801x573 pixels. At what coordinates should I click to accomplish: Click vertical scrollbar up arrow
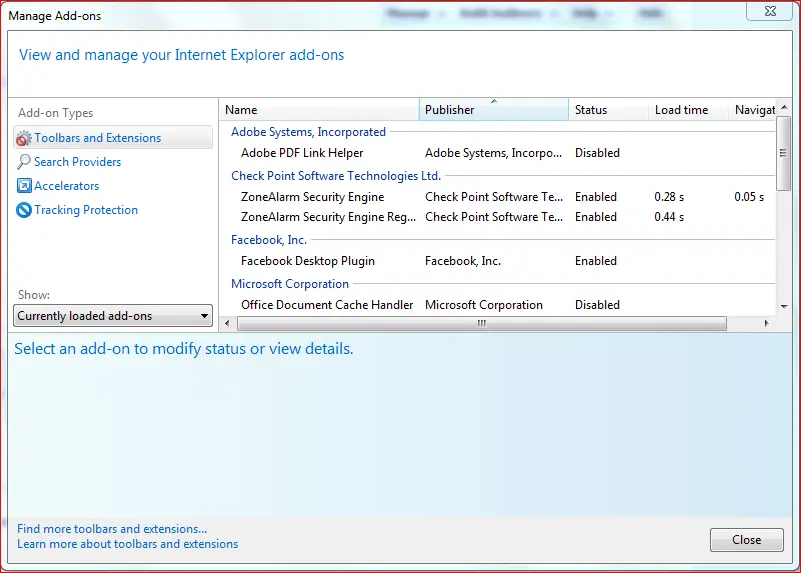(784, 107)
